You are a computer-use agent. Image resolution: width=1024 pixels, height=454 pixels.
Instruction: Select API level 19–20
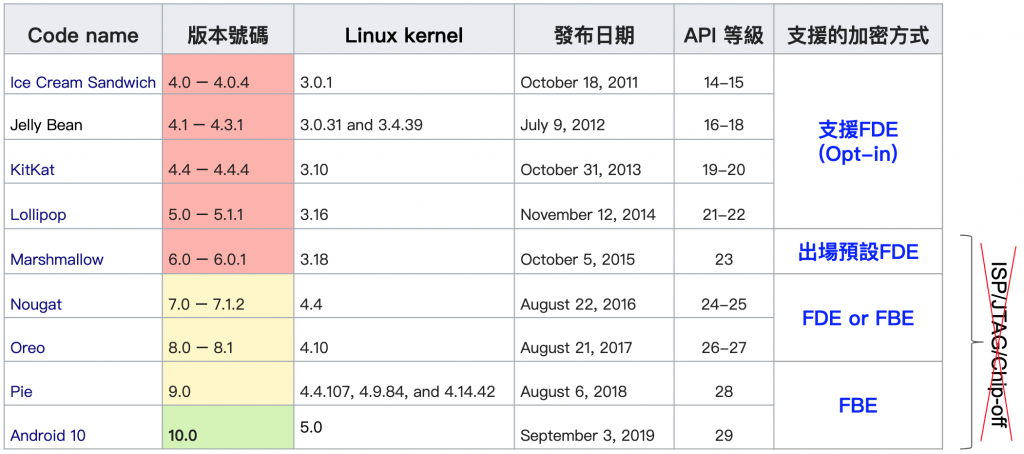tap(724, 161)
